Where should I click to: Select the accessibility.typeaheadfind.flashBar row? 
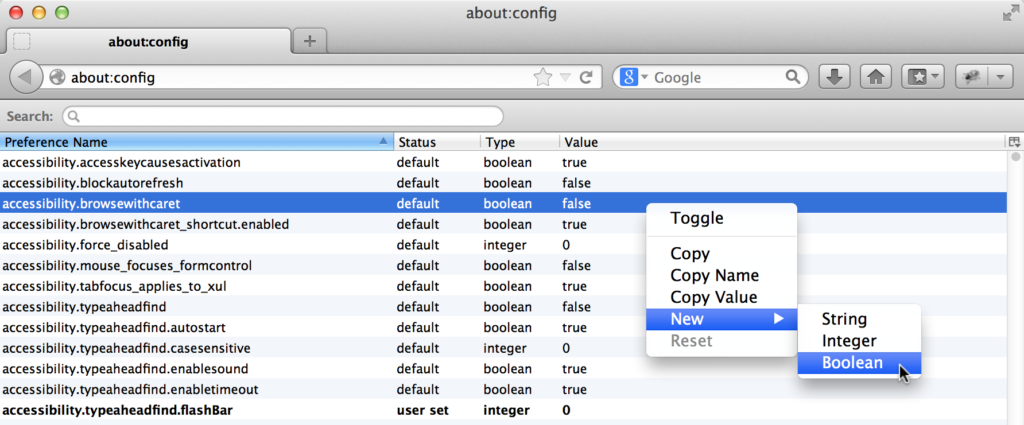pos(502,411)
